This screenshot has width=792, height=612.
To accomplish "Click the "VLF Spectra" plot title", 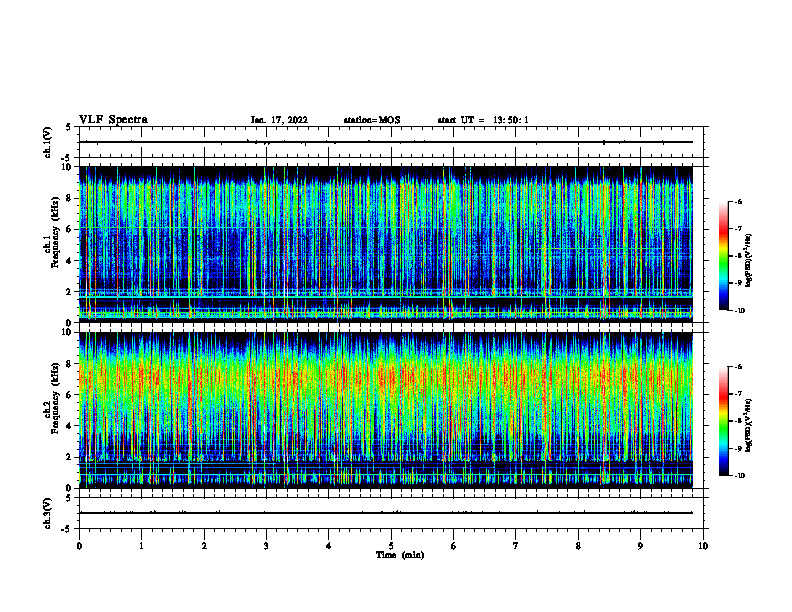I will (113, 120).
